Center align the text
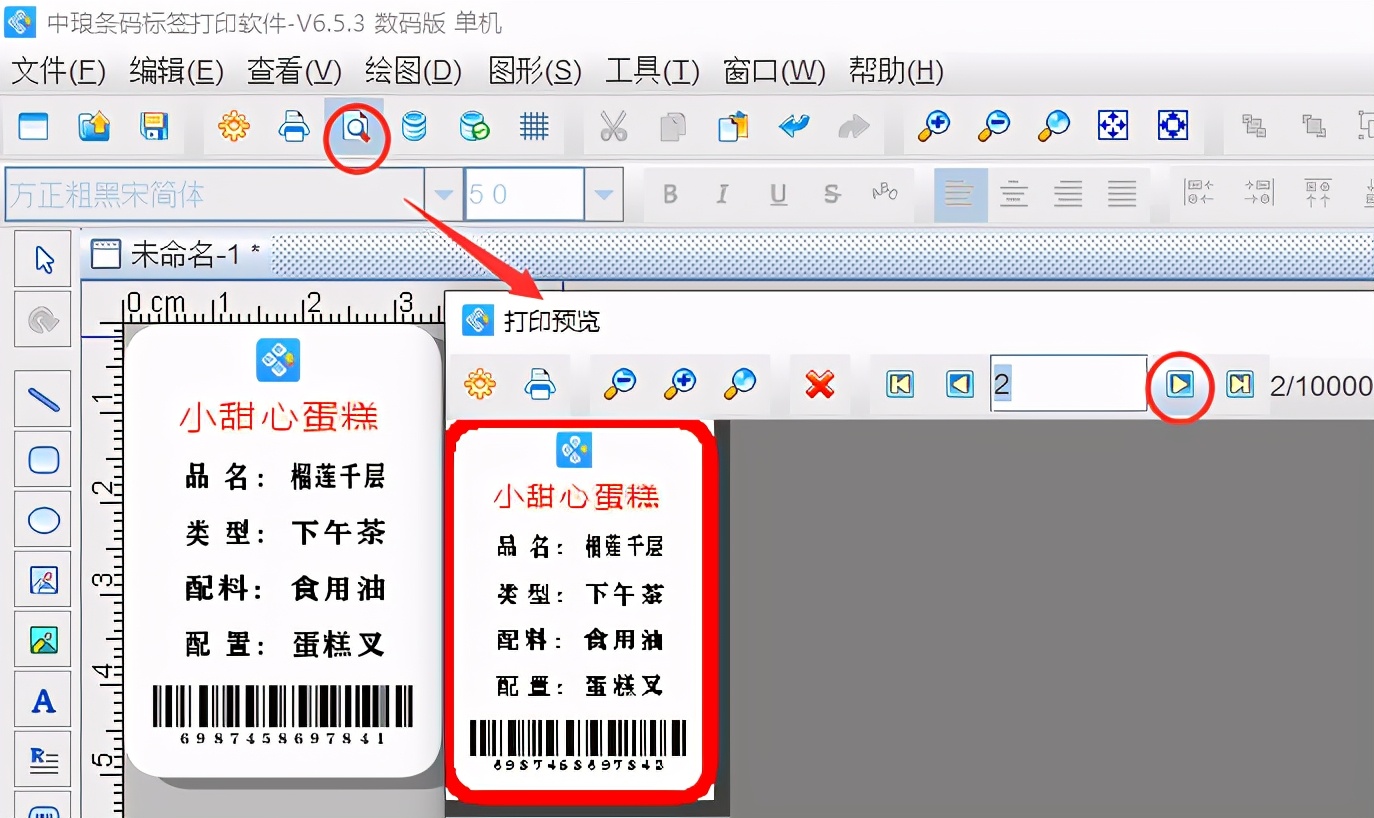This screenshot has height=818, width=1374. coord(1014,195)
